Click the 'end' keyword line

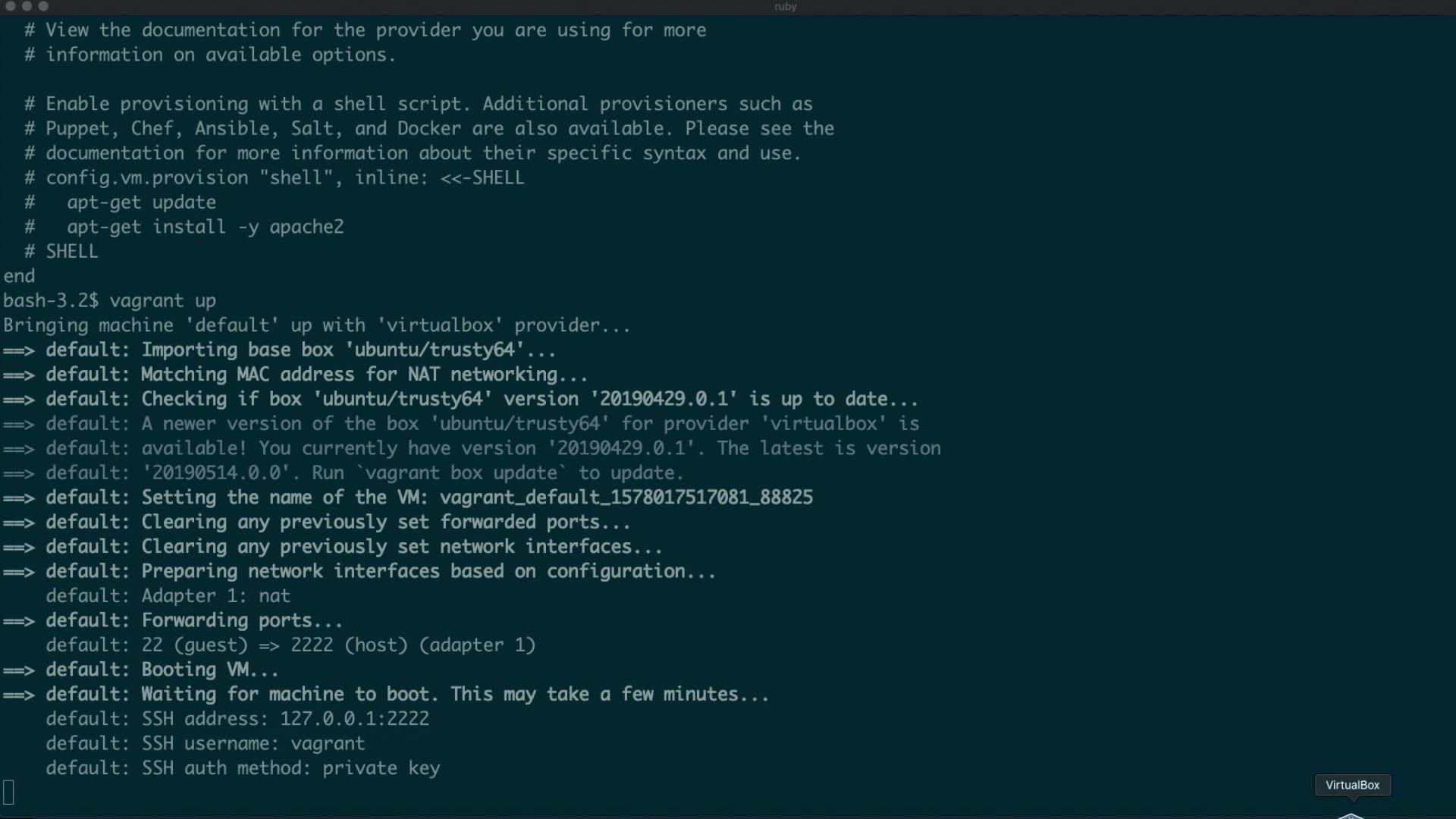click(x=19, y=276)
